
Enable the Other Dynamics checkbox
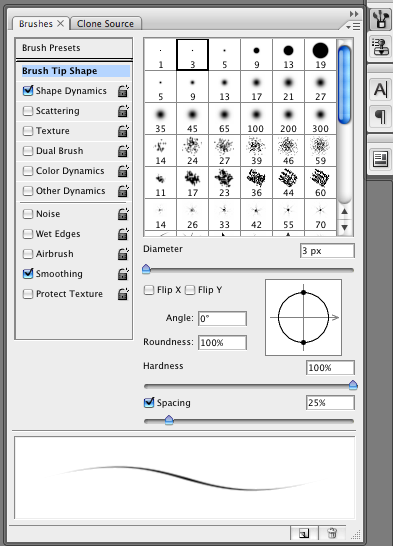pos(28,191)
